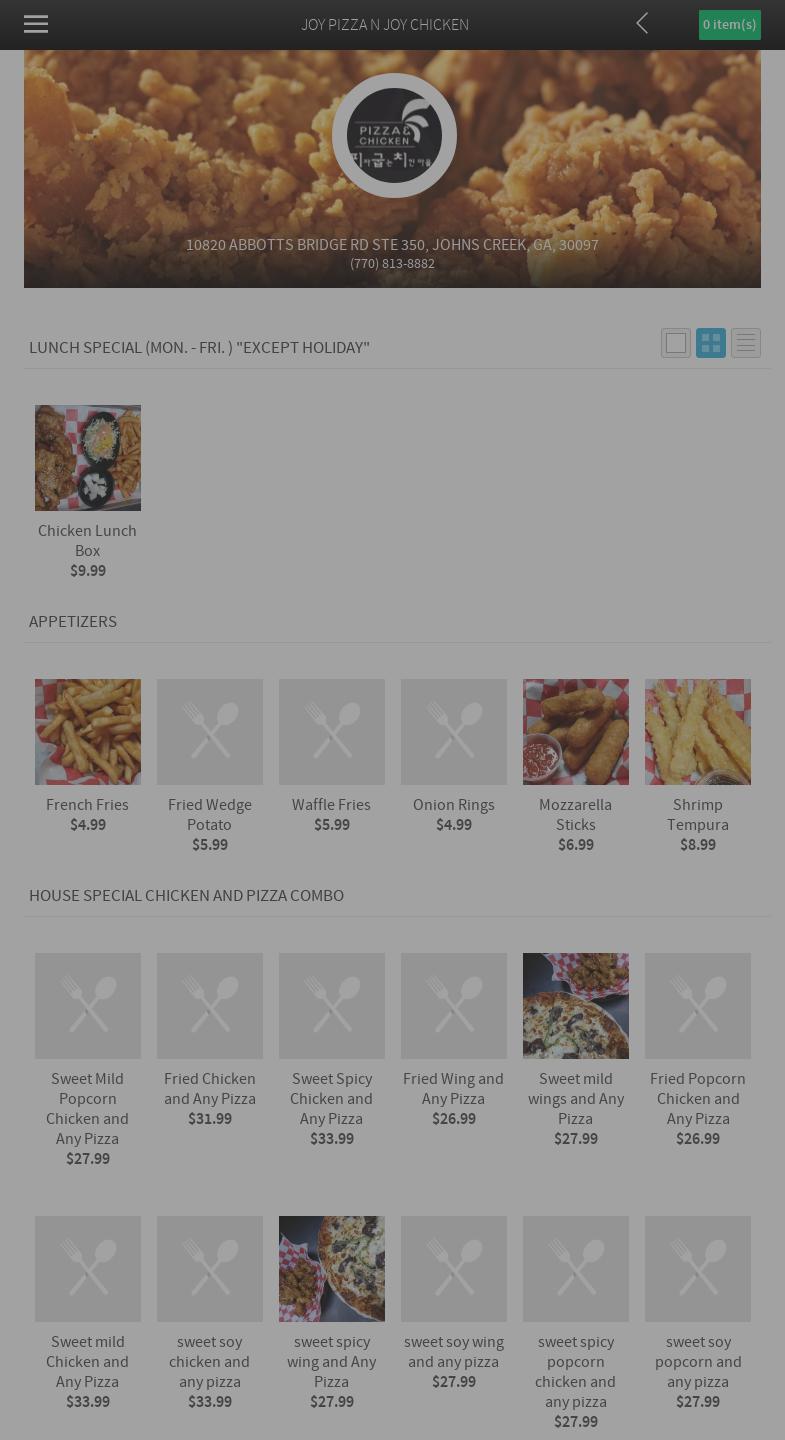Click the Onion Rings placeholder icon

pos(454,732)
